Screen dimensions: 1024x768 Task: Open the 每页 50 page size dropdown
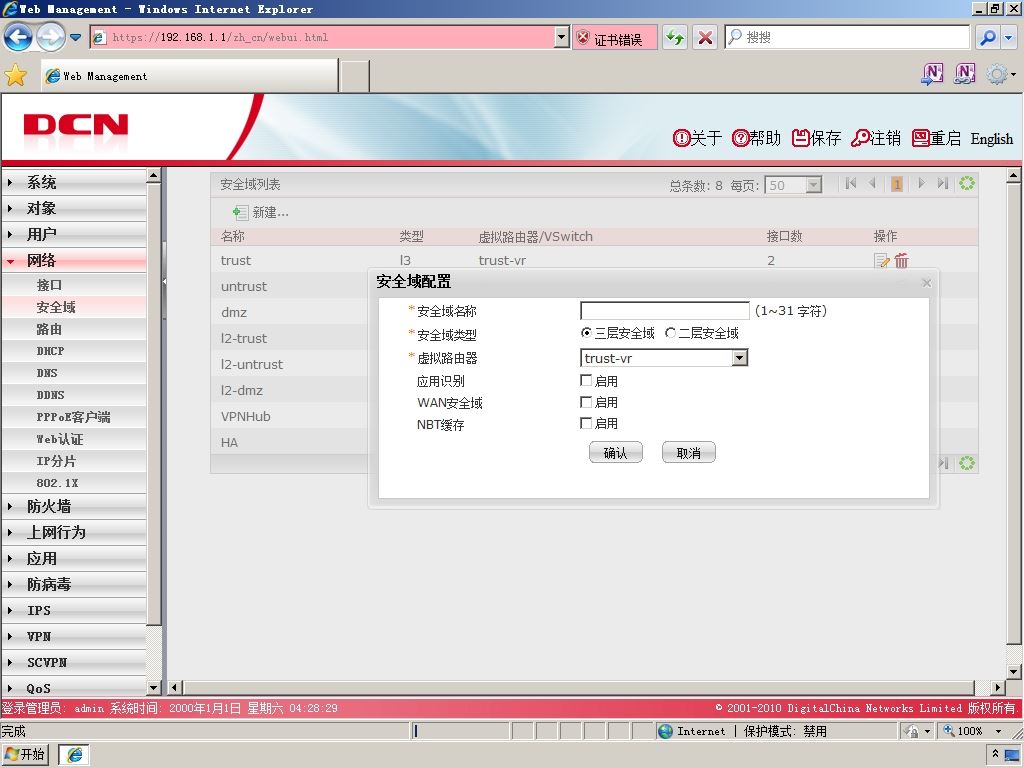pyautogui.click(x=813, y=185)
